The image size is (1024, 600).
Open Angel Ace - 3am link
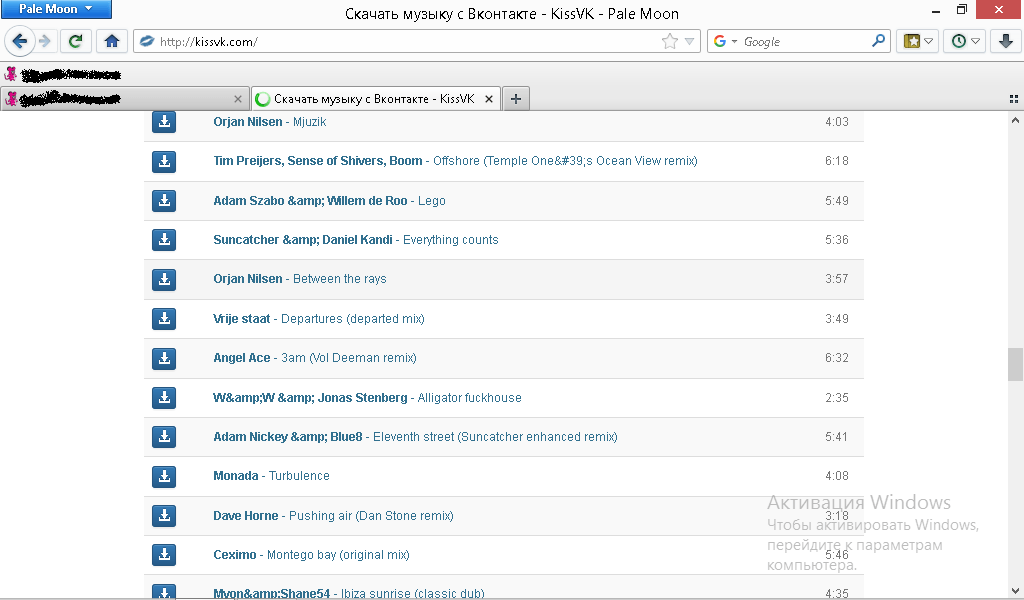point(315,358)
